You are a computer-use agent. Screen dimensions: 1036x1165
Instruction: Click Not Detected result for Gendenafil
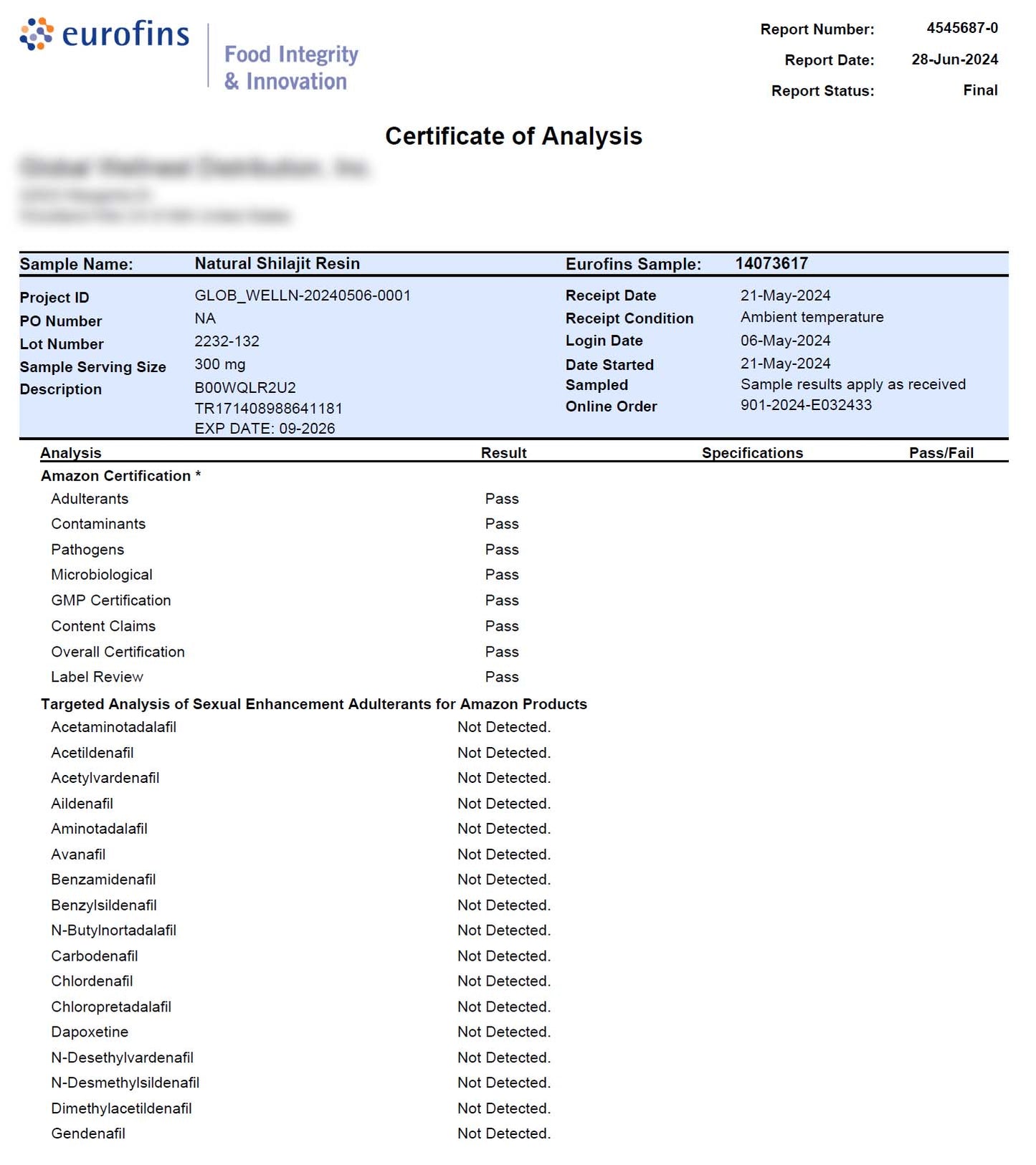tap(504, 1134)
